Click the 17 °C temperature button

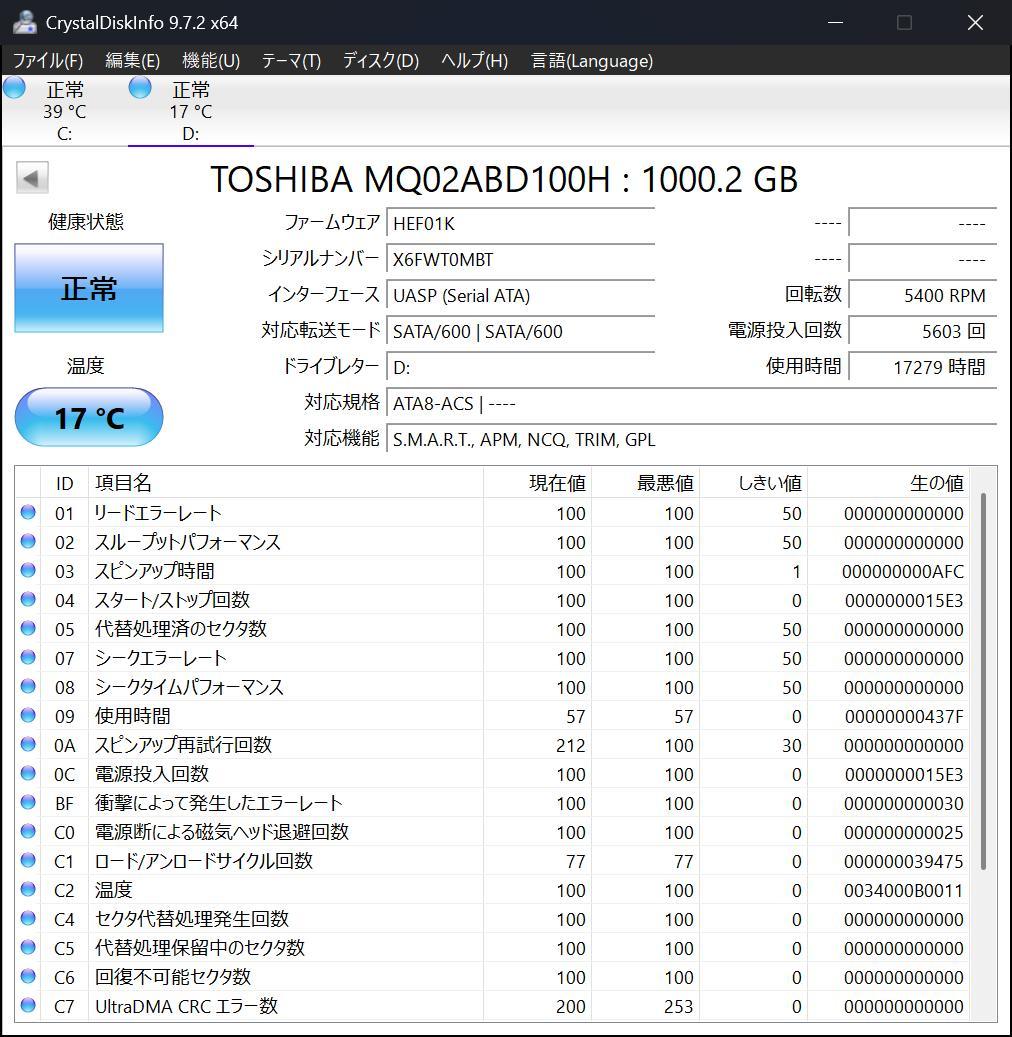coord(89,417)
